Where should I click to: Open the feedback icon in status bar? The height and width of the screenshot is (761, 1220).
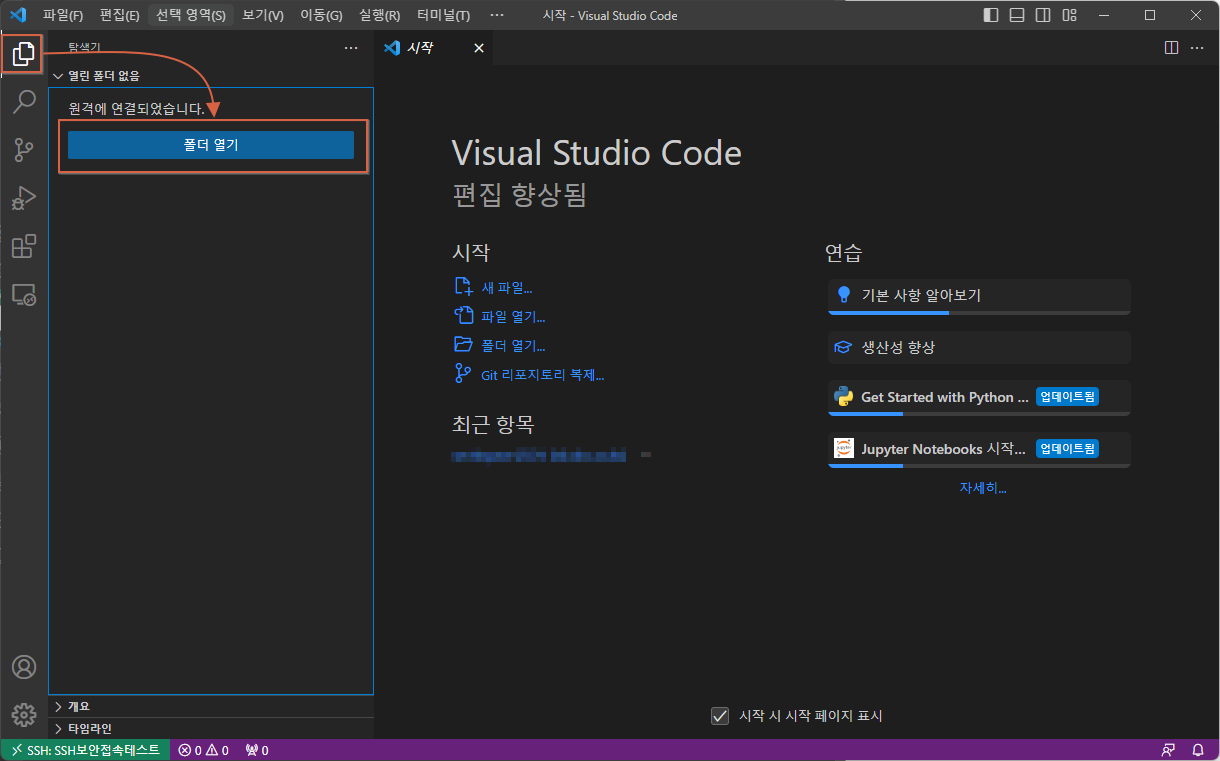pyautogui.click(x=1168, y=750)
